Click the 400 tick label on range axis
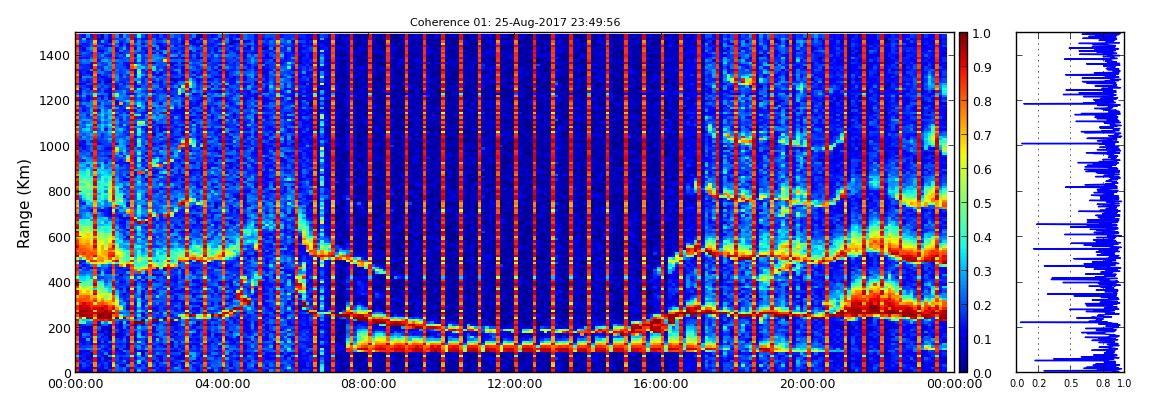 click(x=59, y=282)
